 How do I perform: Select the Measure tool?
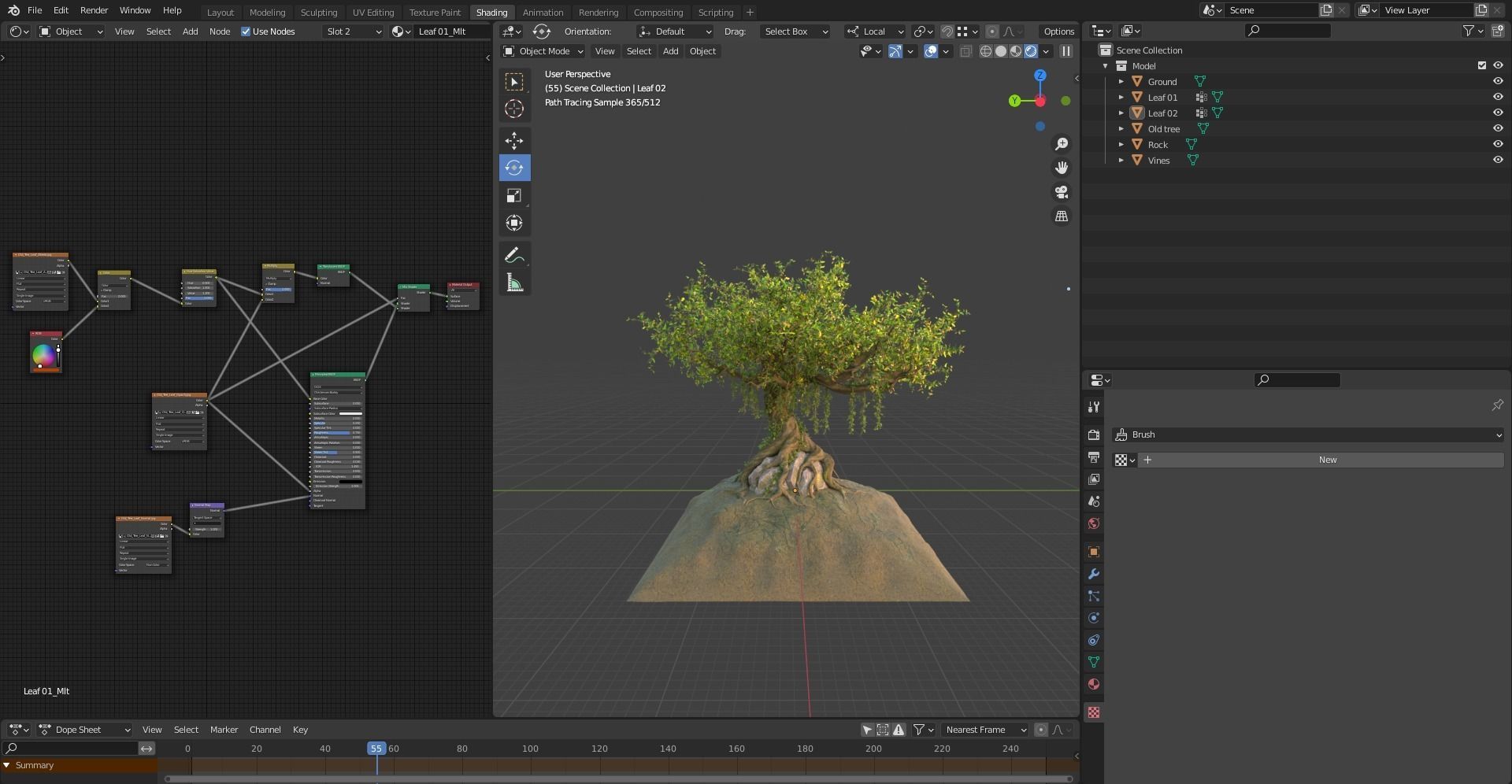pos(514,283)
